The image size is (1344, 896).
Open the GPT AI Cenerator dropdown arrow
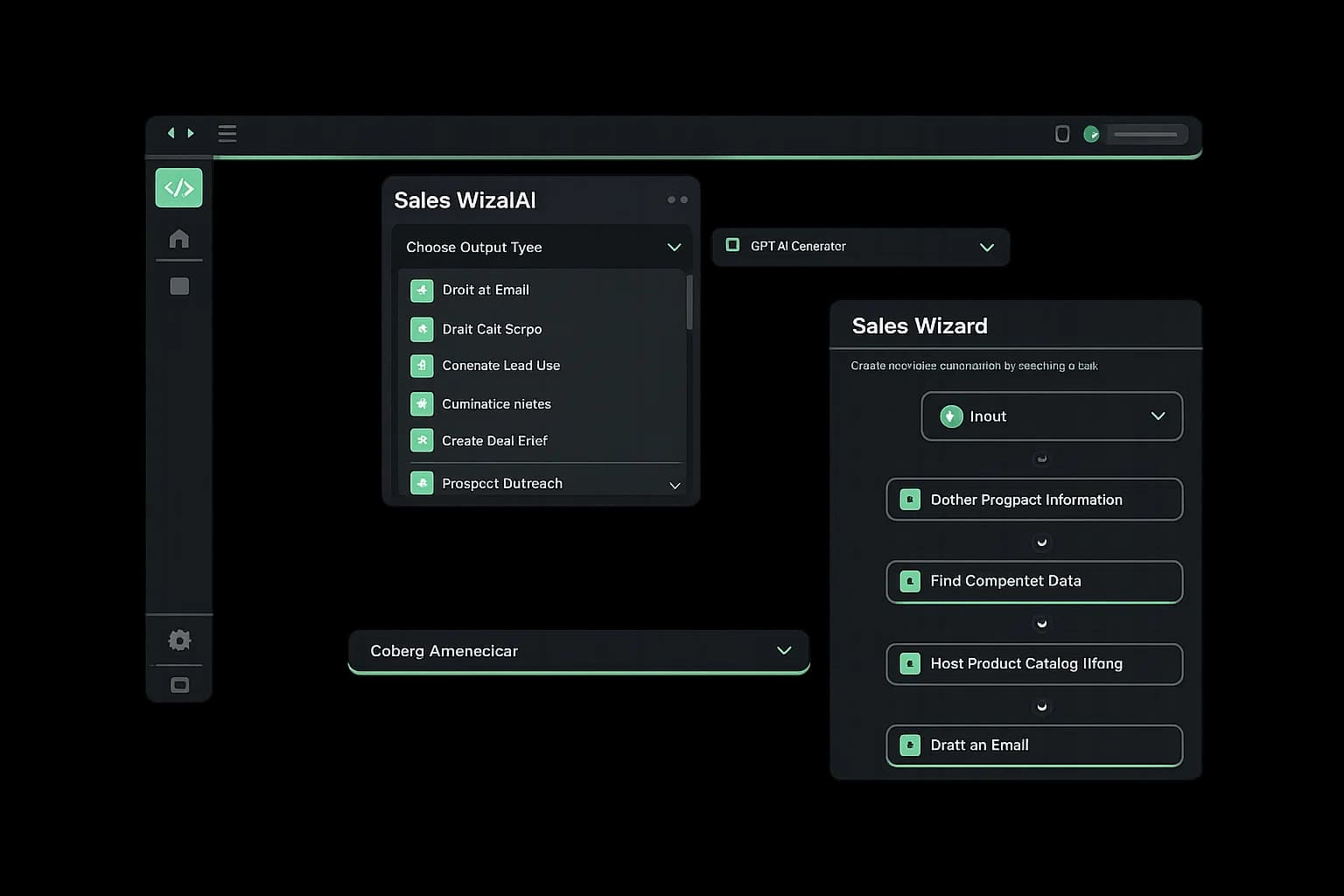(x=987, y=247)
